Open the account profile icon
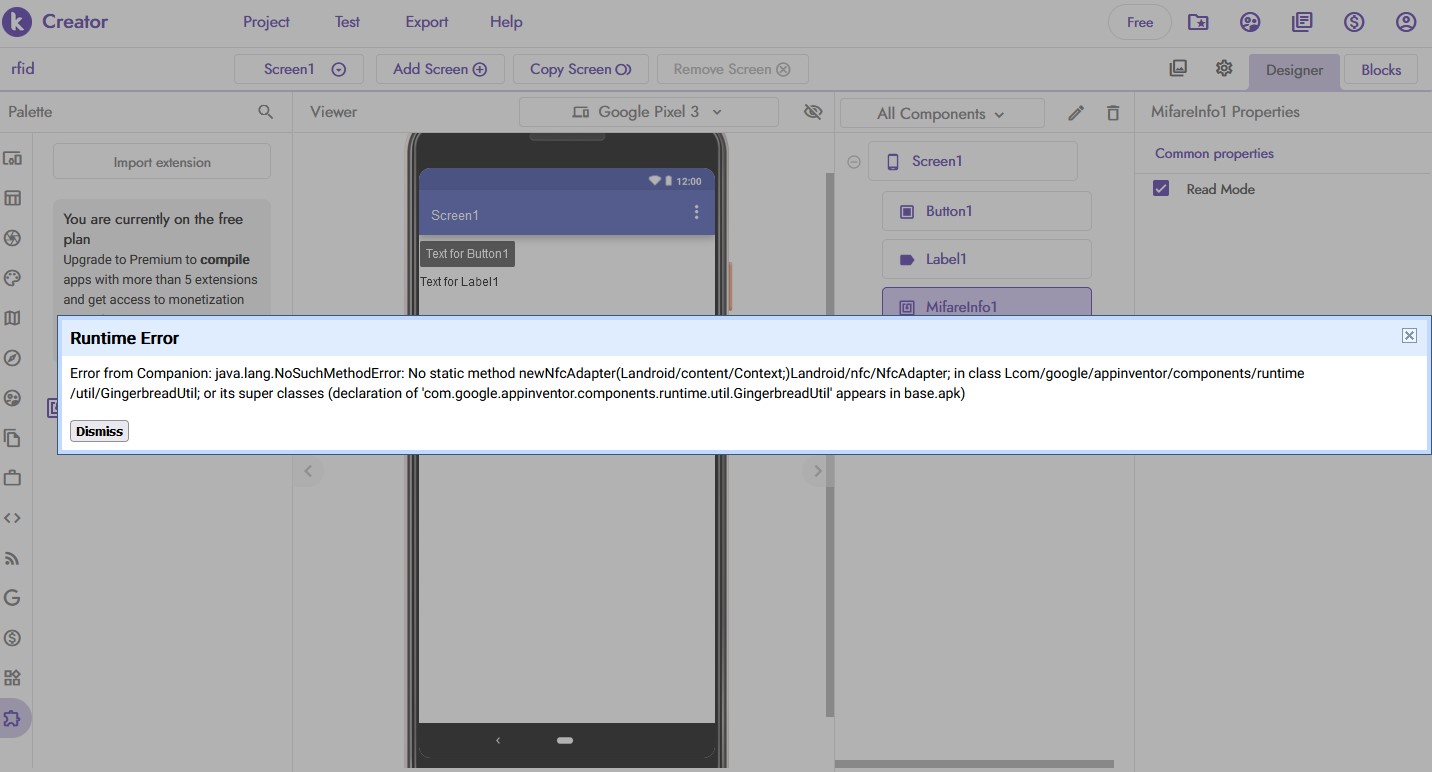This screenshot has height=772, width=1432. [x=1406, y=22]
